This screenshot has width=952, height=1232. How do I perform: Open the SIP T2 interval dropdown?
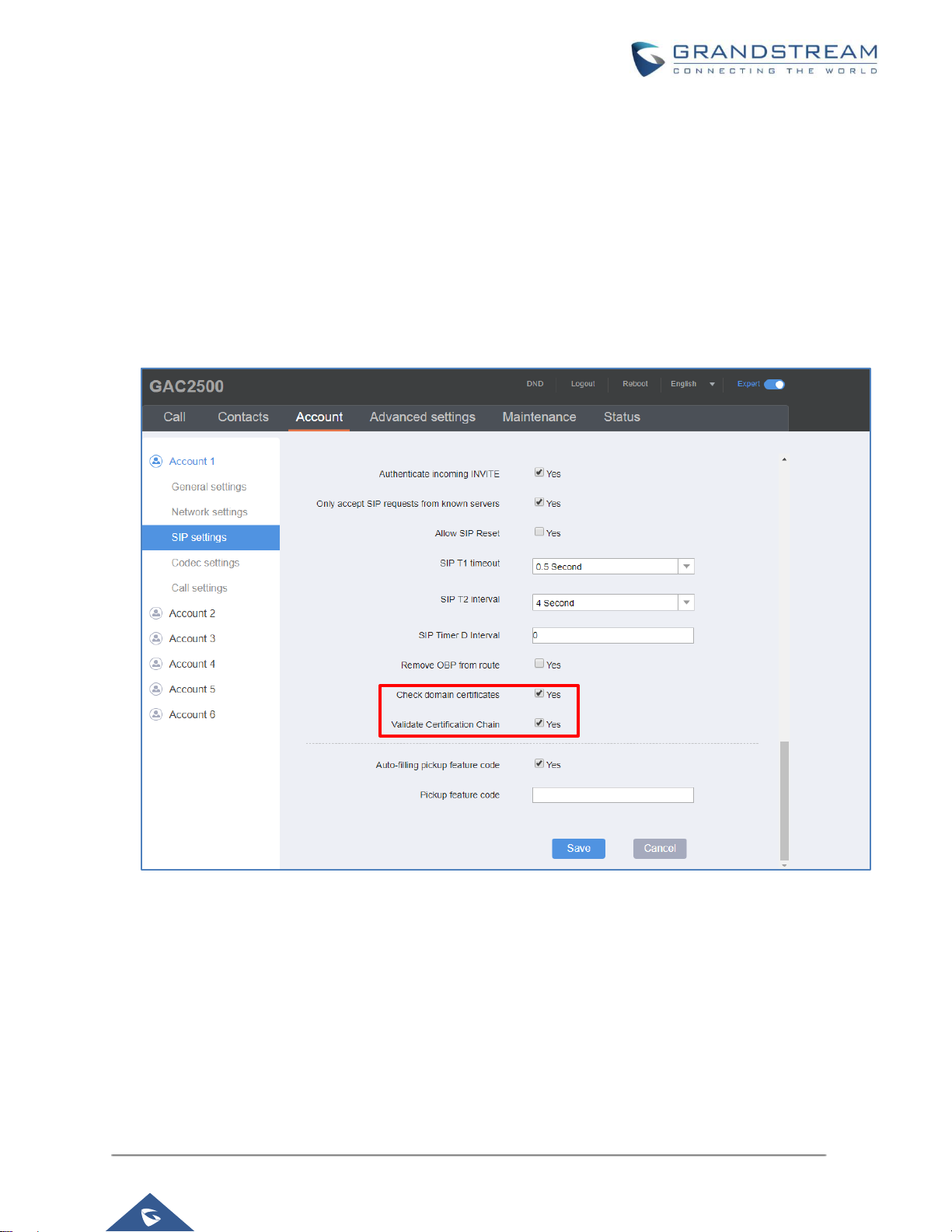(x=613, y=602)
